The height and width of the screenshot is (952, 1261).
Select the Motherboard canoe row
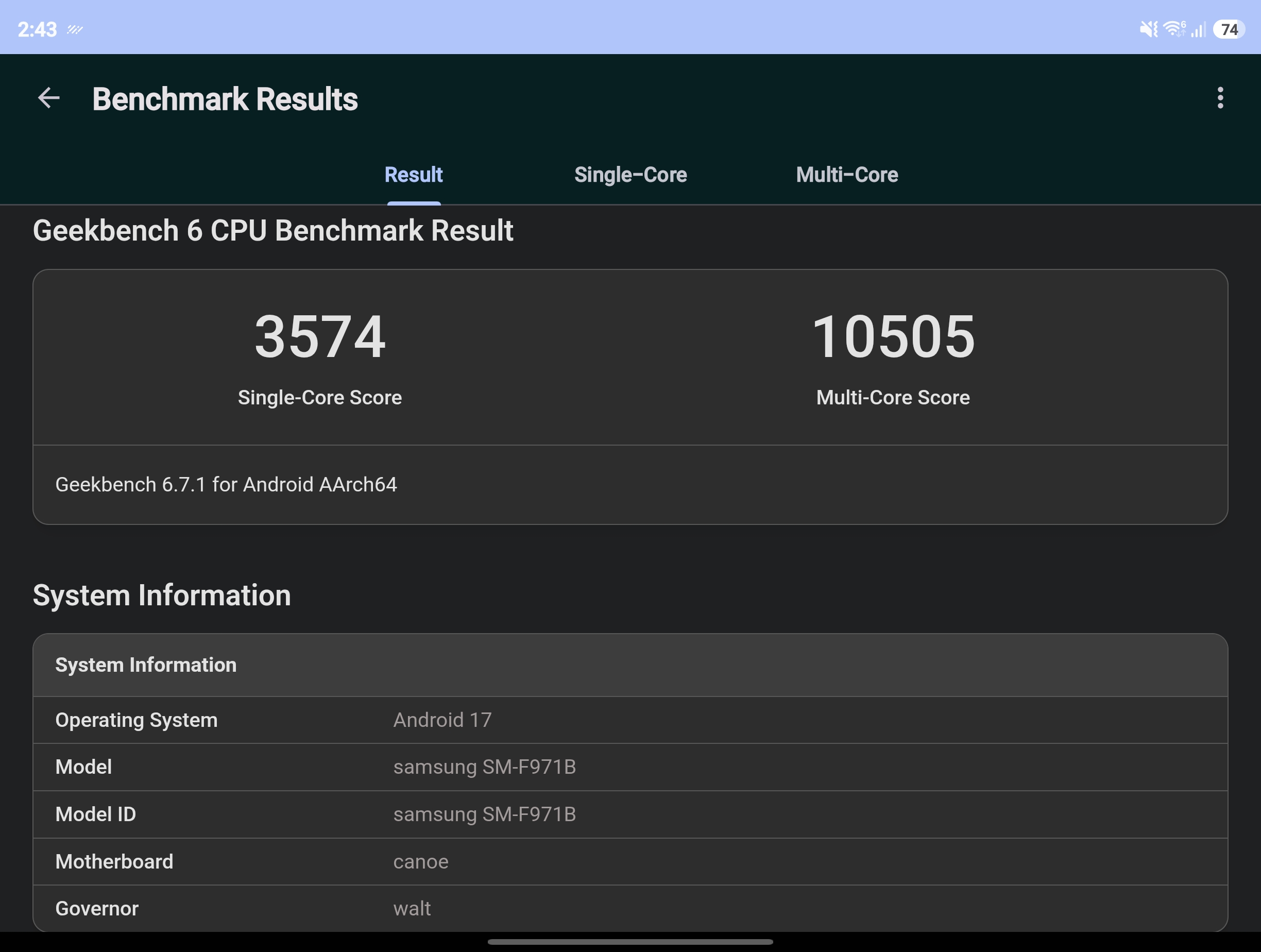click(x=630, y=861)
